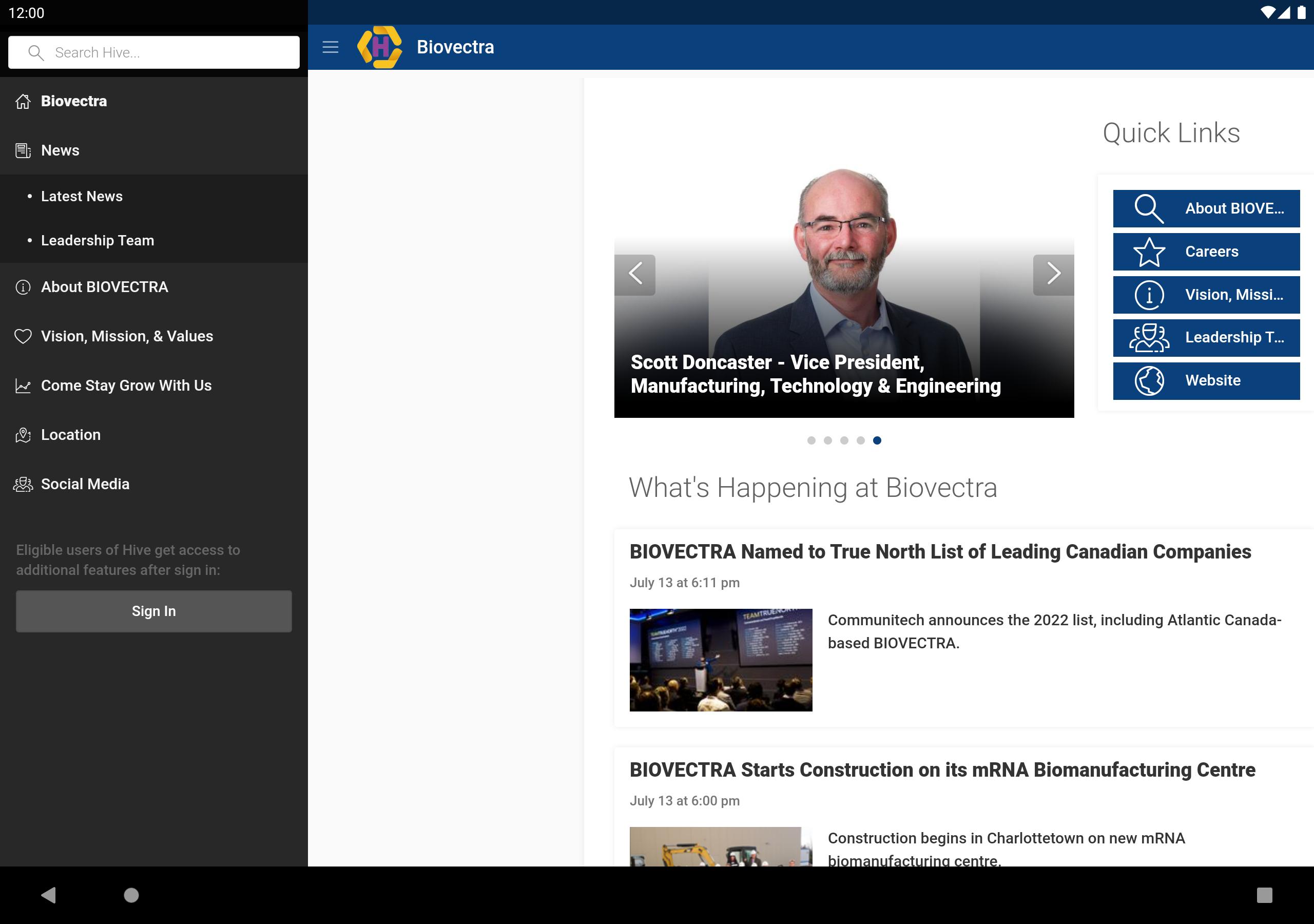Jump to fourth carousel dot
The width and height of the screenshot is (1314, 924).
(x=861, y=440)
